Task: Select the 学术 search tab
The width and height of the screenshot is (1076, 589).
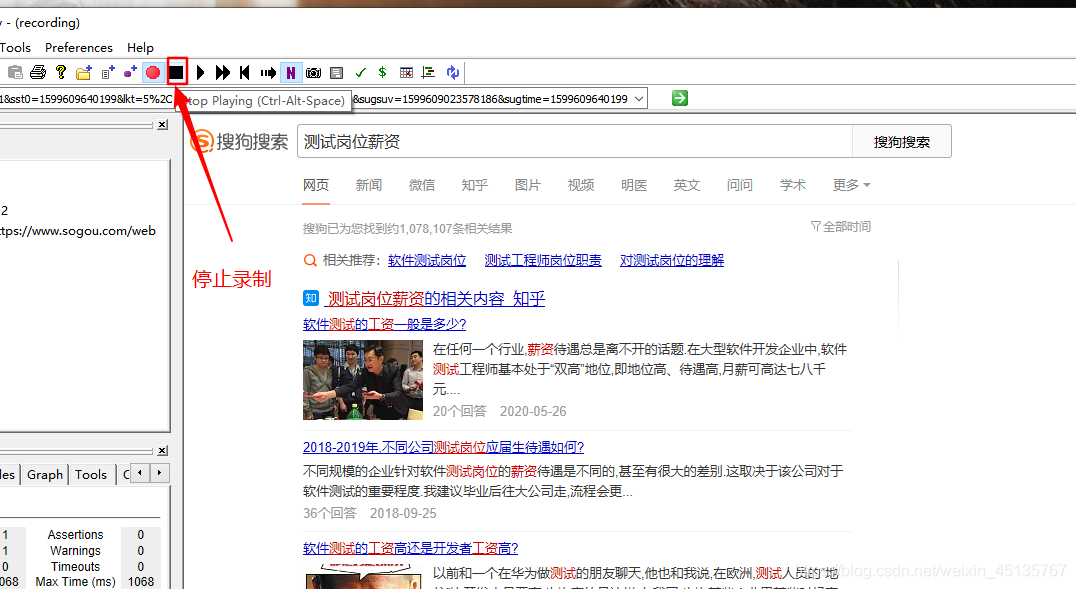Action: pyautogui.click(x=793, y=185)
